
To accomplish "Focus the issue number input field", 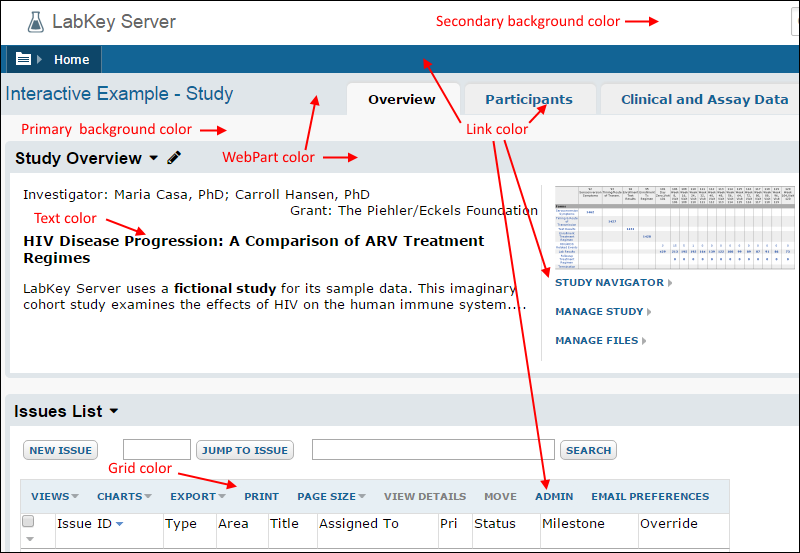I will (x=157, y=450).
